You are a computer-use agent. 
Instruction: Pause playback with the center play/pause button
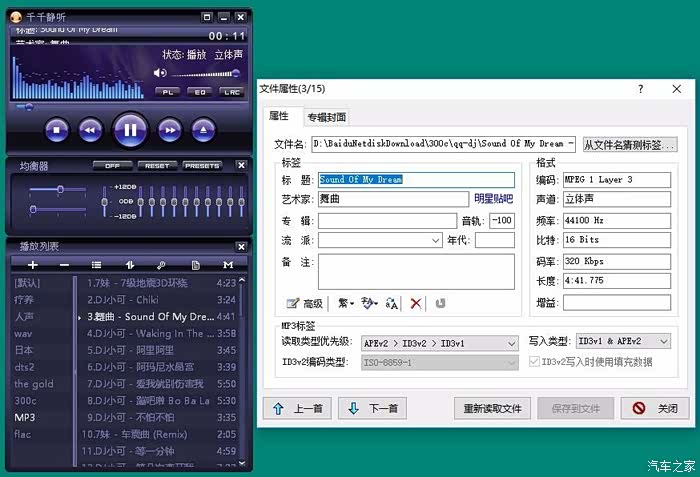point(129,129)
